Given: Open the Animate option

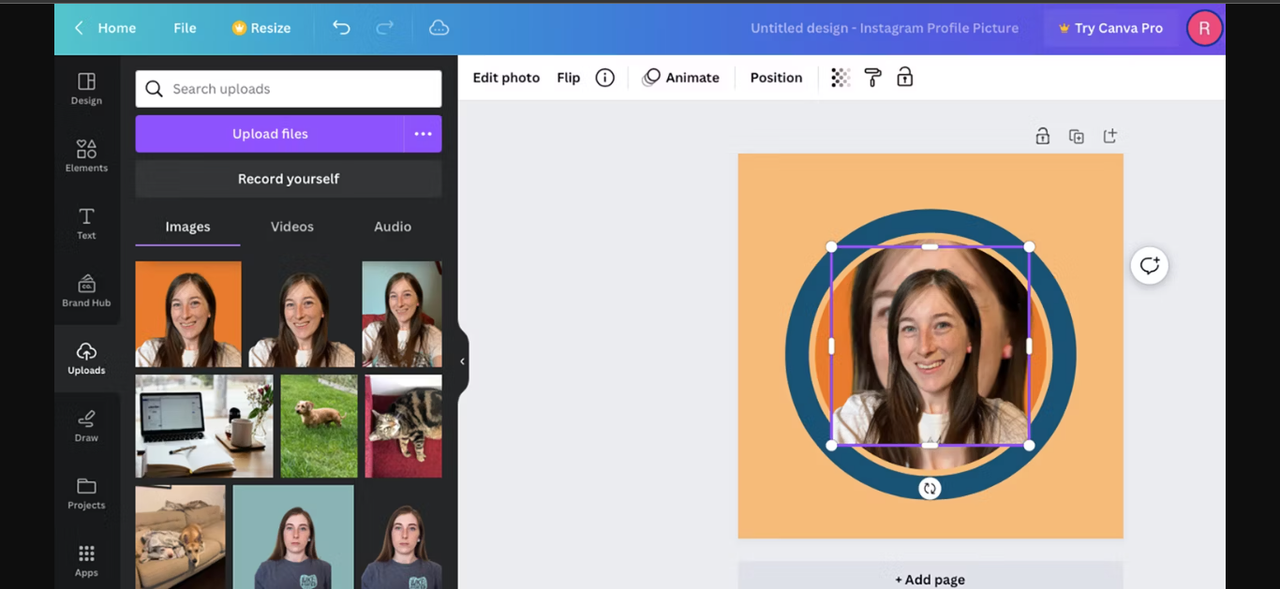Looking at the screenshot, I should 681,77.
